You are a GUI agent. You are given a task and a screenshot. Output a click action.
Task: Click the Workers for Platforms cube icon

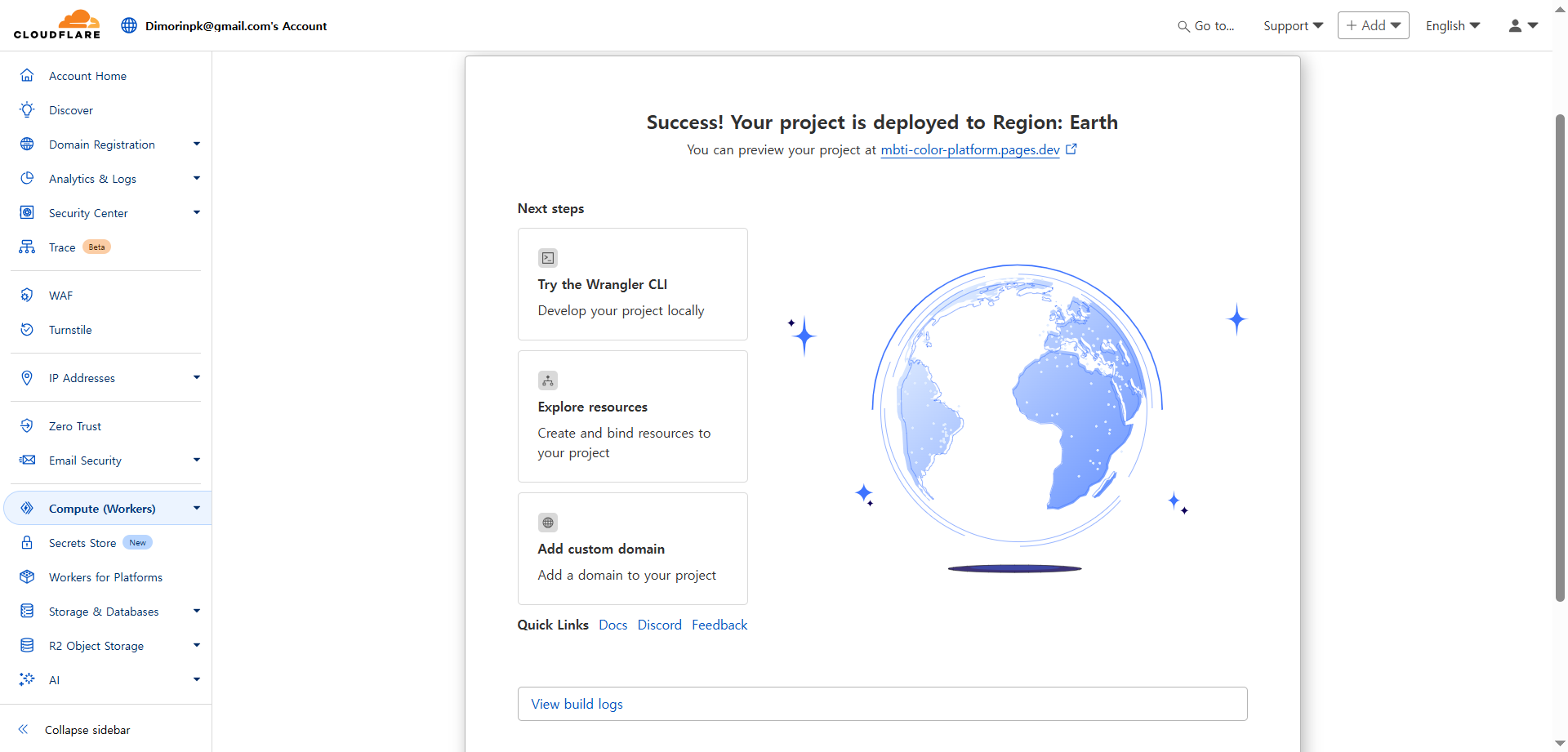coord(27,576)
